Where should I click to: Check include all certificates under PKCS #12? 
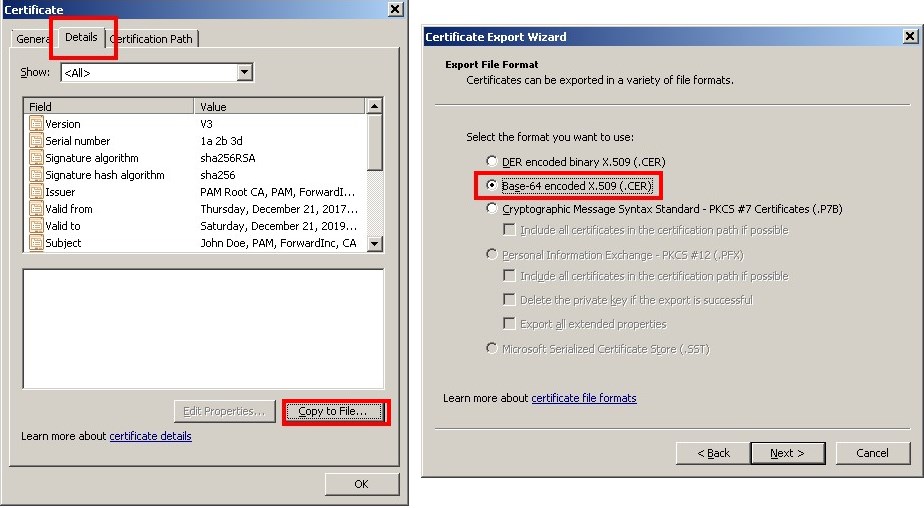click(x=509, y=275)
